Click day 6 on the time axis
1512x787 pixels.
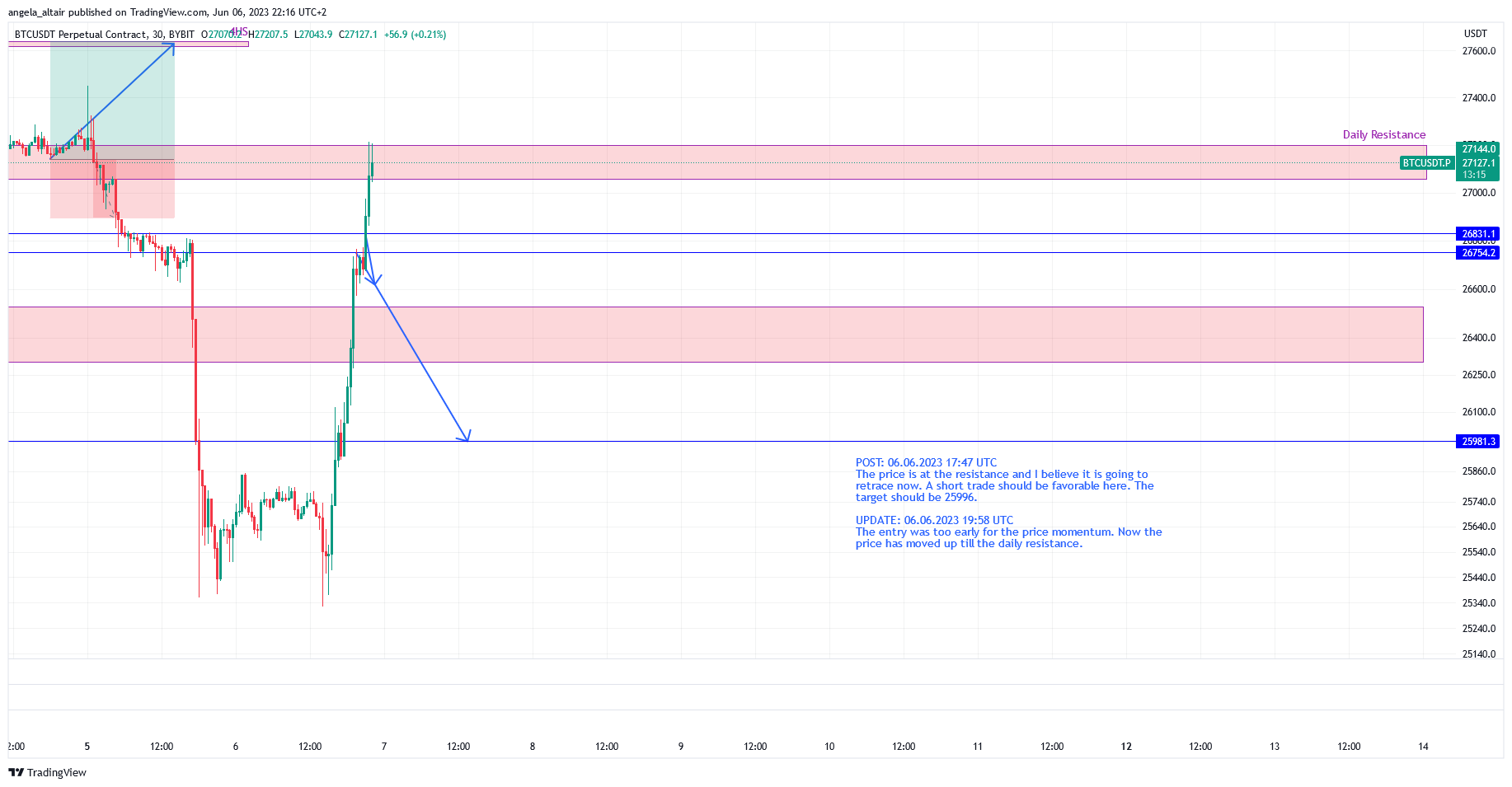pos(236,747)
